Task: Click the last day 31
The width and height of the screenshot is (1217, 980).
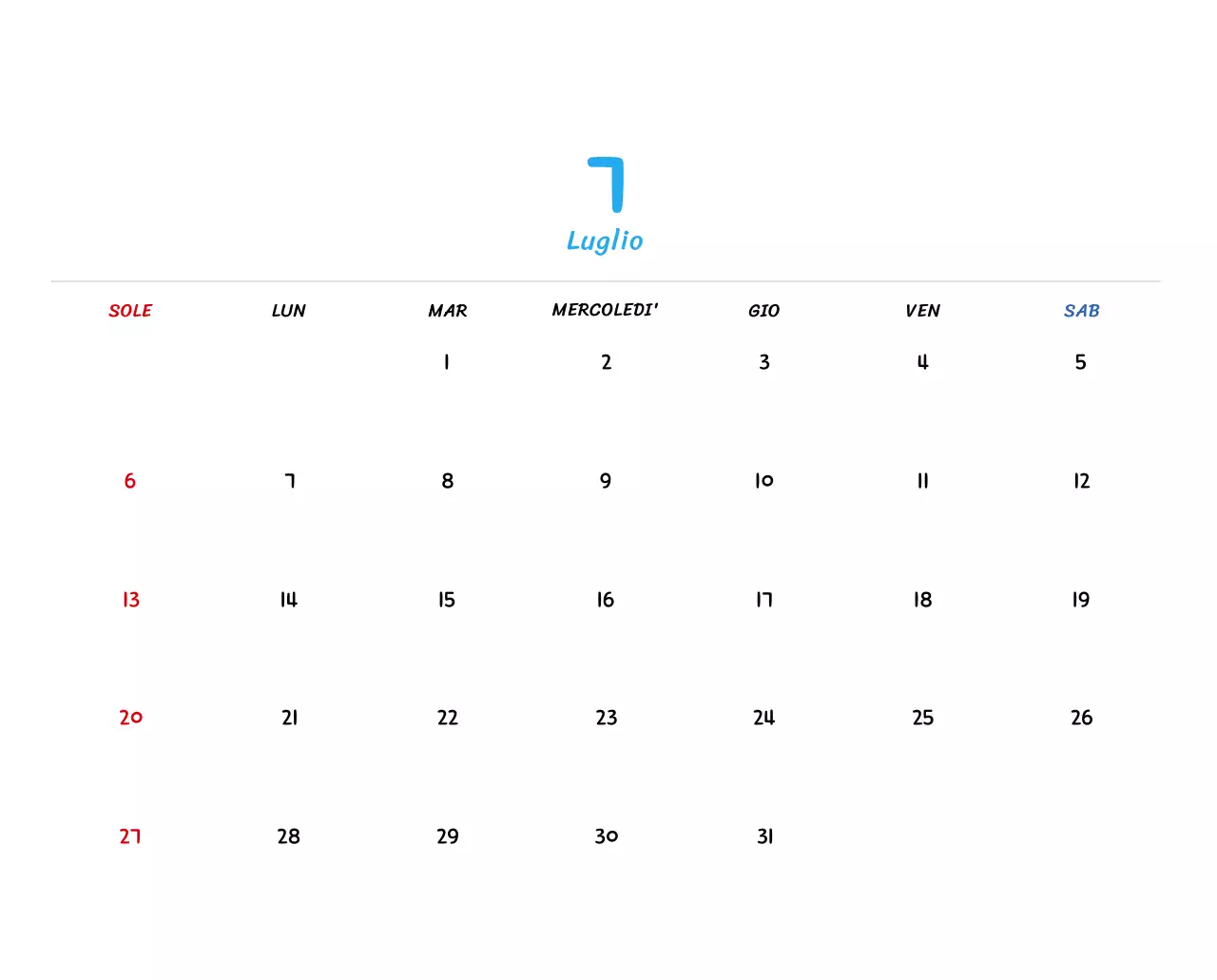Action: [x=763, y=836]
